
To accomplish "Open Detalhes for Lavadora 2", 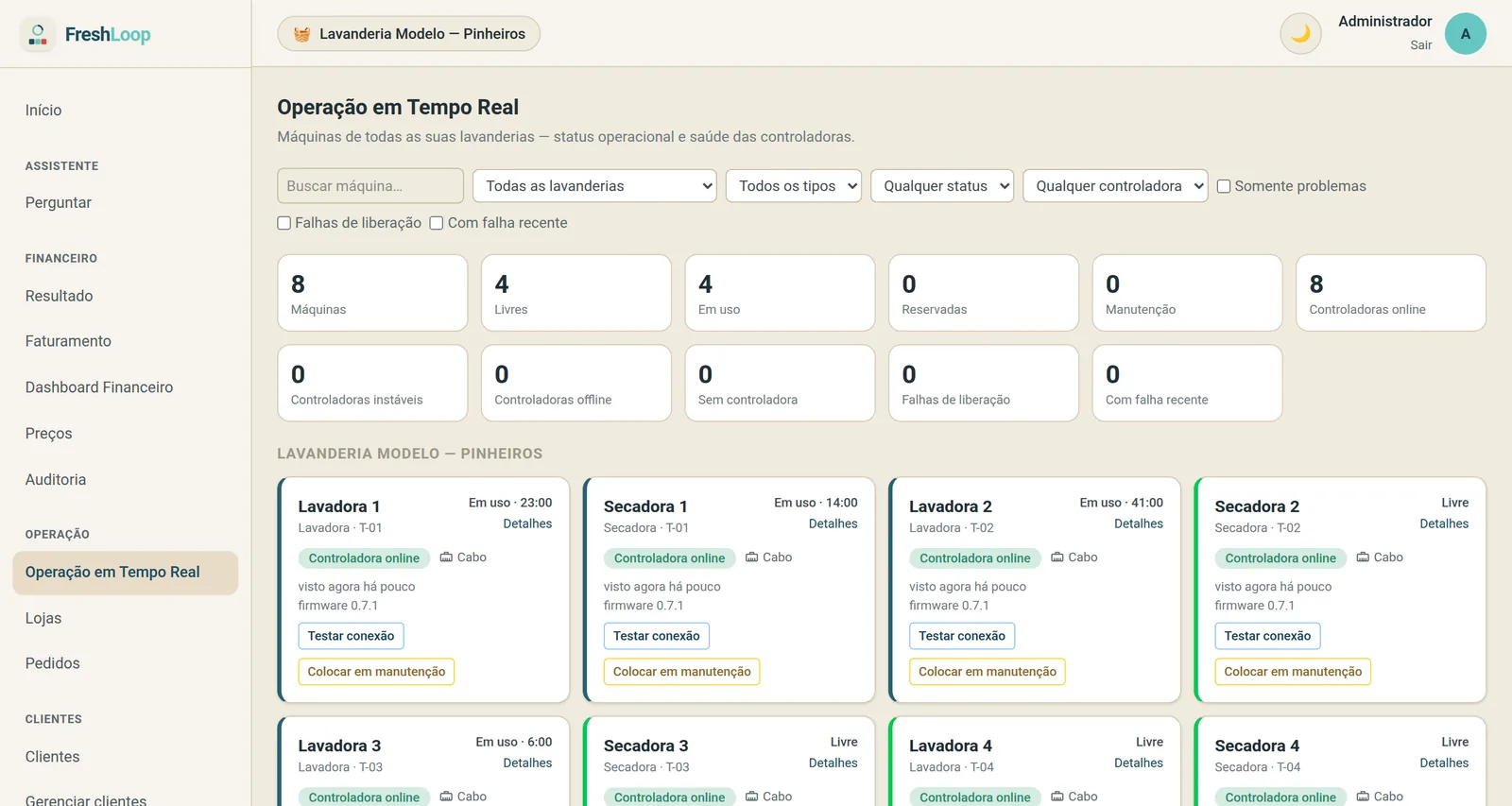I will (x=1139, y=523).
